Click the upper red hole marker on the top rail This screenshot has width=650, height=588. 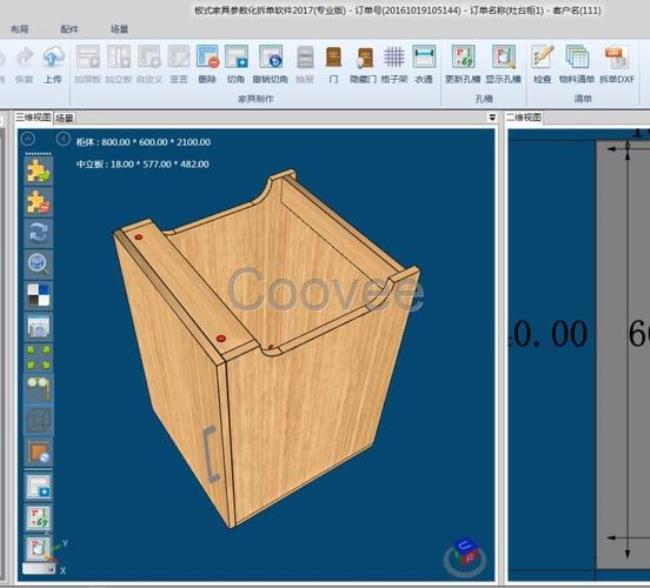(x=139, y=237)
